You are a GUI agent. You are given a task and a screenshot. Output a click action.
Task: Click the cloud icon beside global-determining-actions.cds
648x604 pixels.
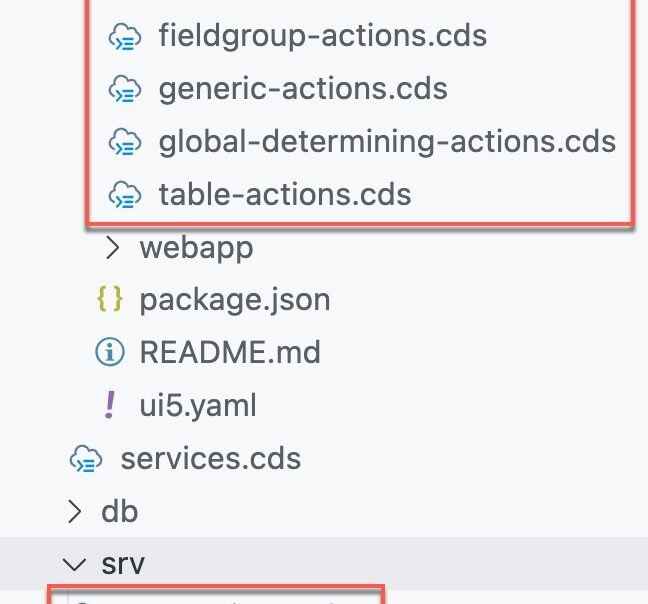coord(124,143)
